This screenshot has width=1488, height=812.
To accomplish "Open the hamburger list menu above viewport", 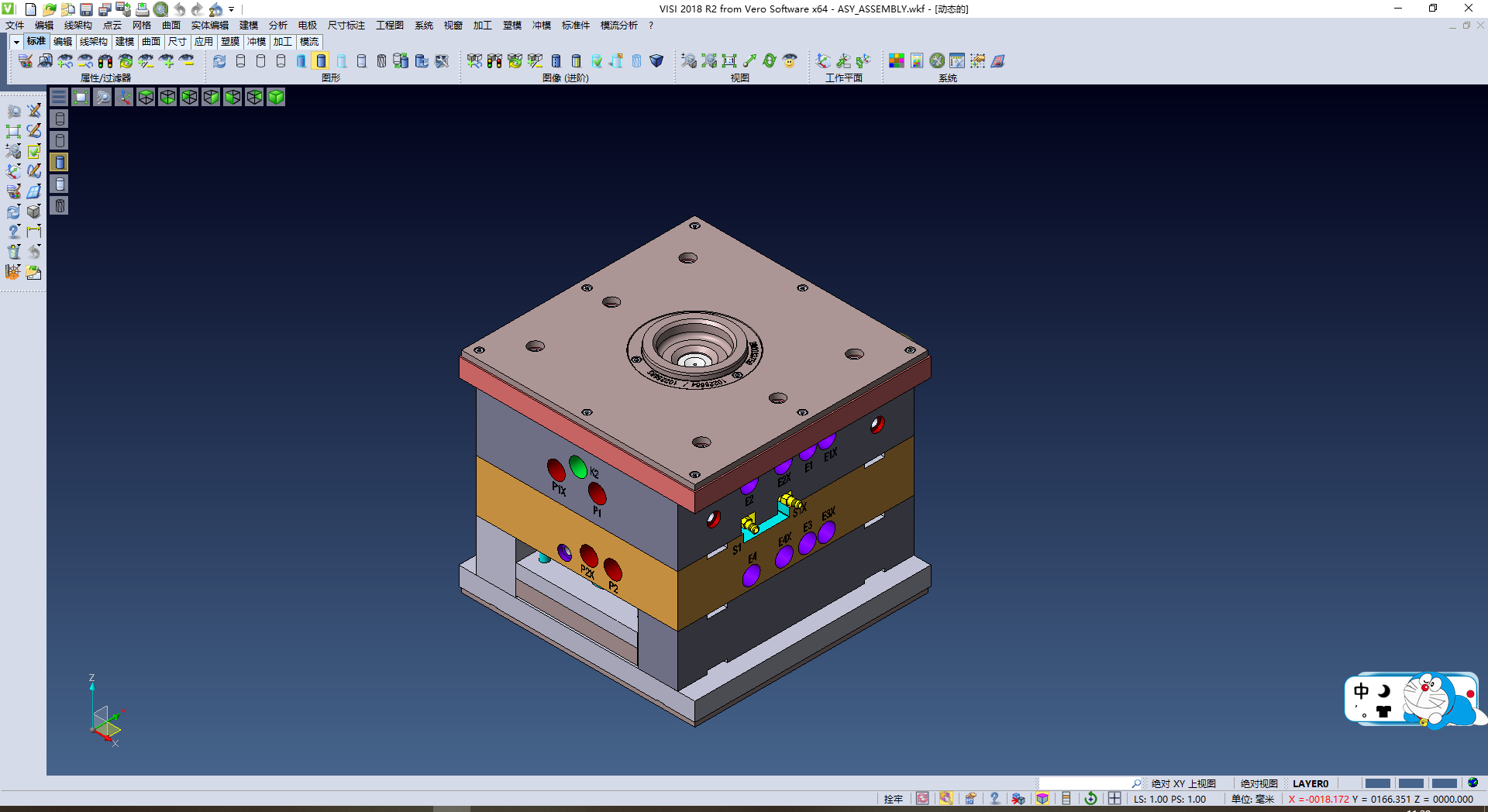I will [x=59, y=97].
